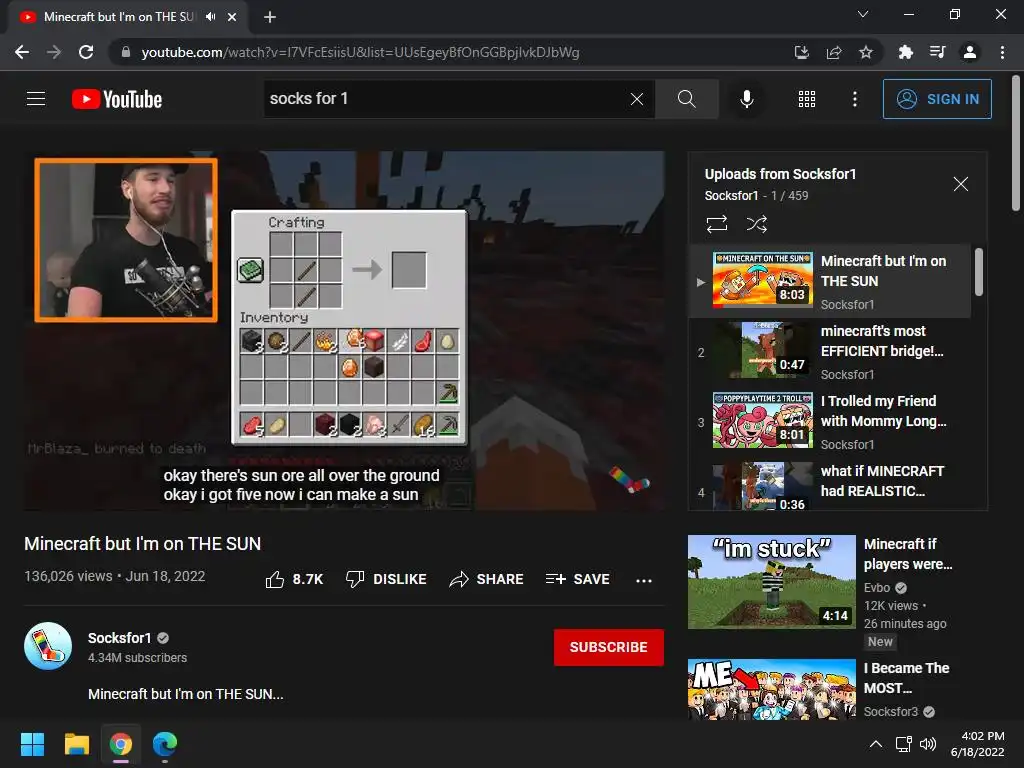Viewport: 1024px width, 768px height.
Task: Mute the tab via speaker icon
Action: click(x=210, y=17)
